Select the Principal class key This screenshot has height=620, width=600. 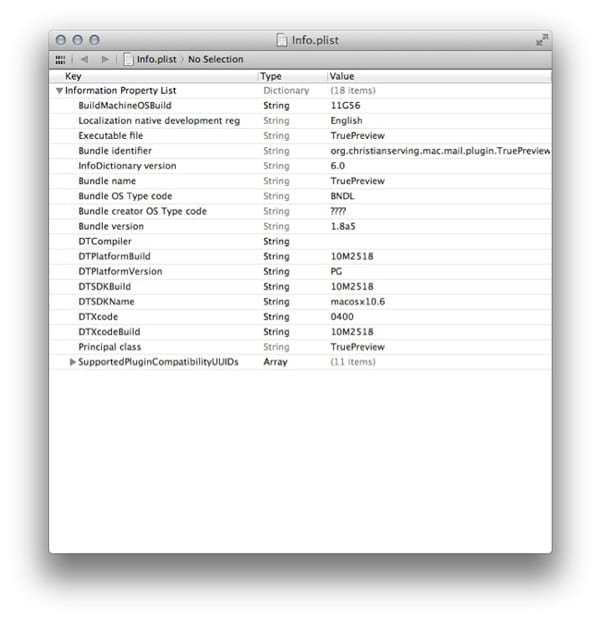click(110, 346)
